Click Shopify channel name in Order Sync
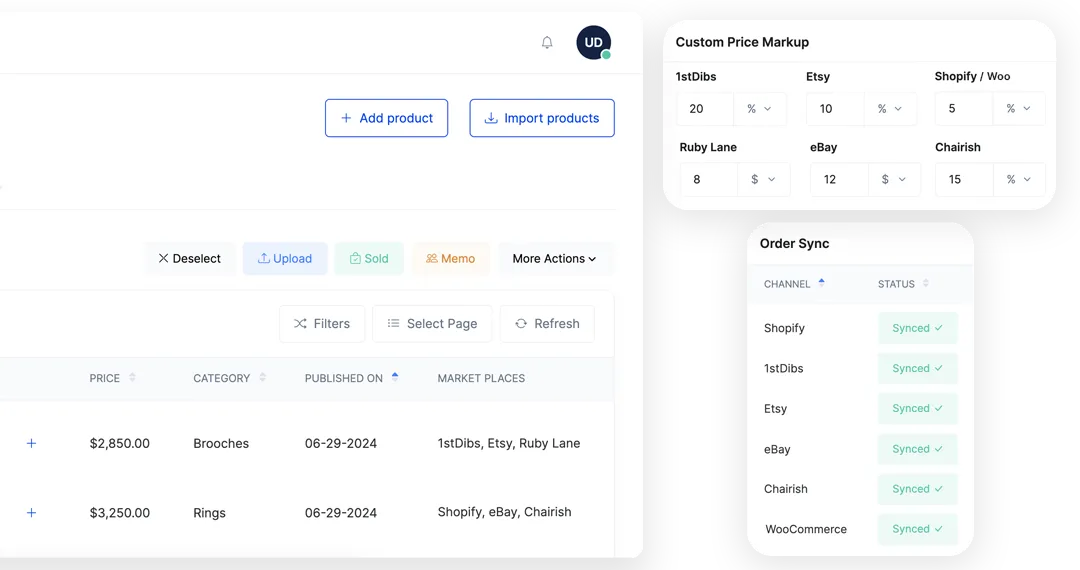The width and height of the screenshot is (1080, 570). (x=784, y=328)
